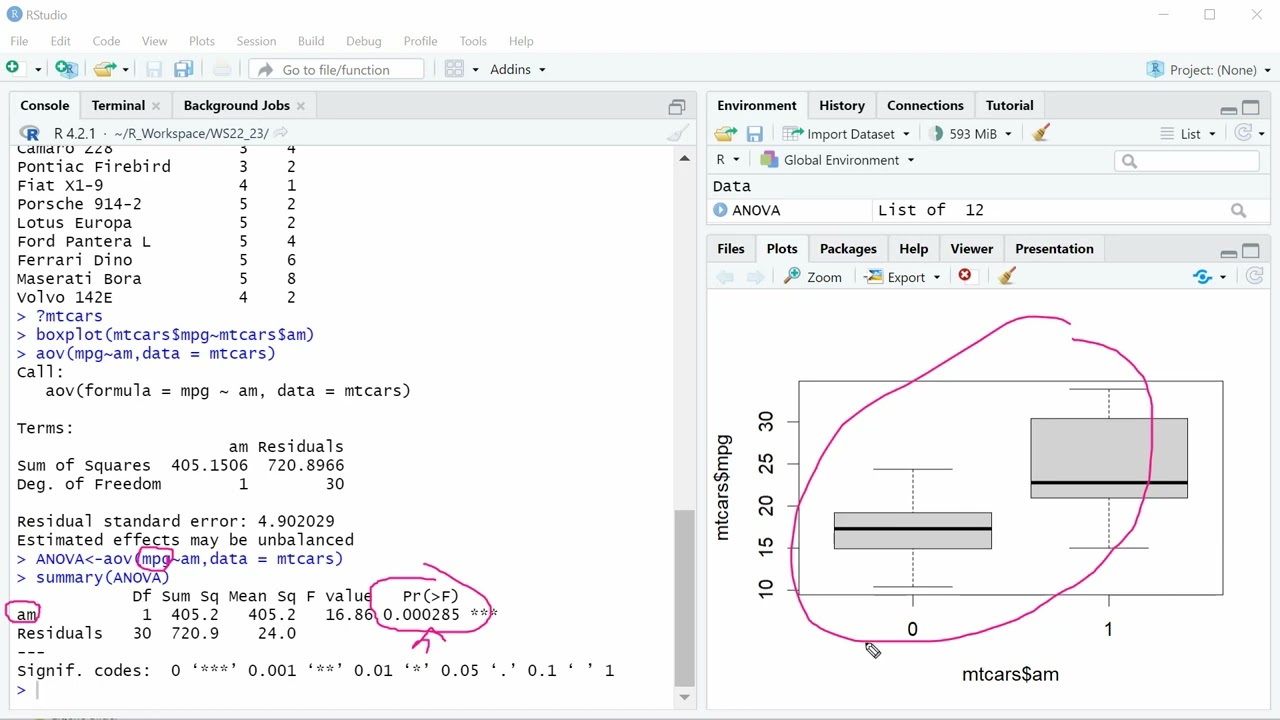Click the create new project icon

[66, 69]
